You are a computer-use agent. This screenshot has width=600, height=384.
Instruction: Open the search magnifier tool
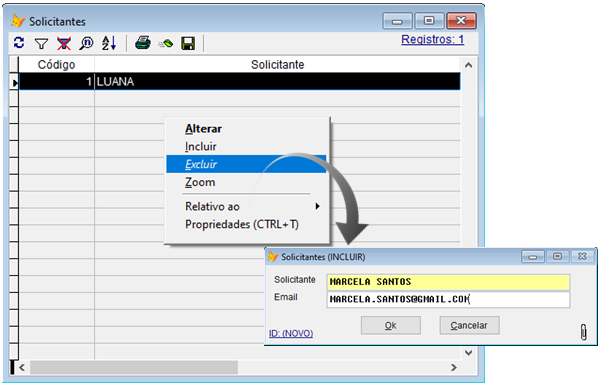click(86, 43)
